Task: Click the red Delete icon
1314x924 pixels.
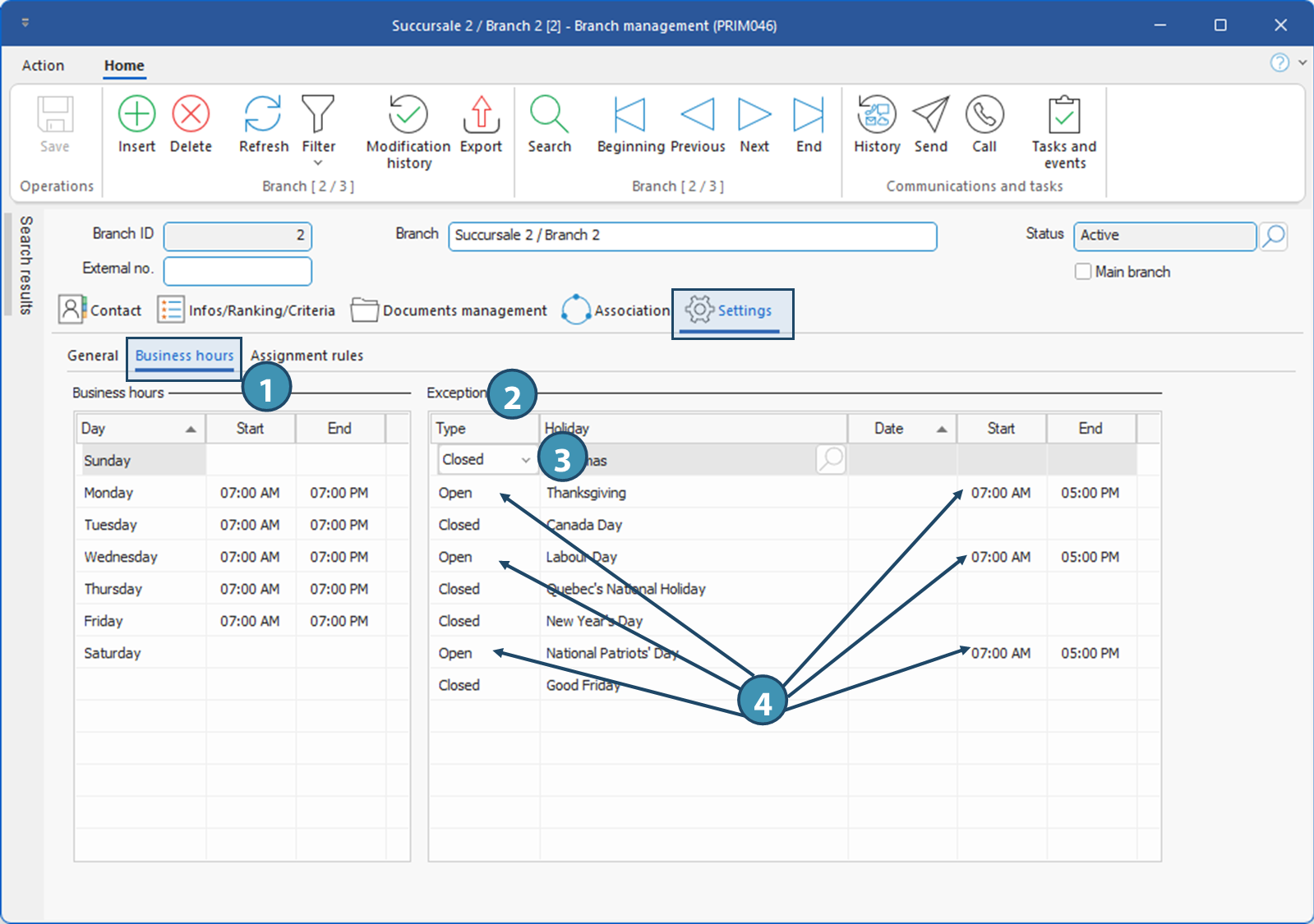Action: [x=191, y=115]
